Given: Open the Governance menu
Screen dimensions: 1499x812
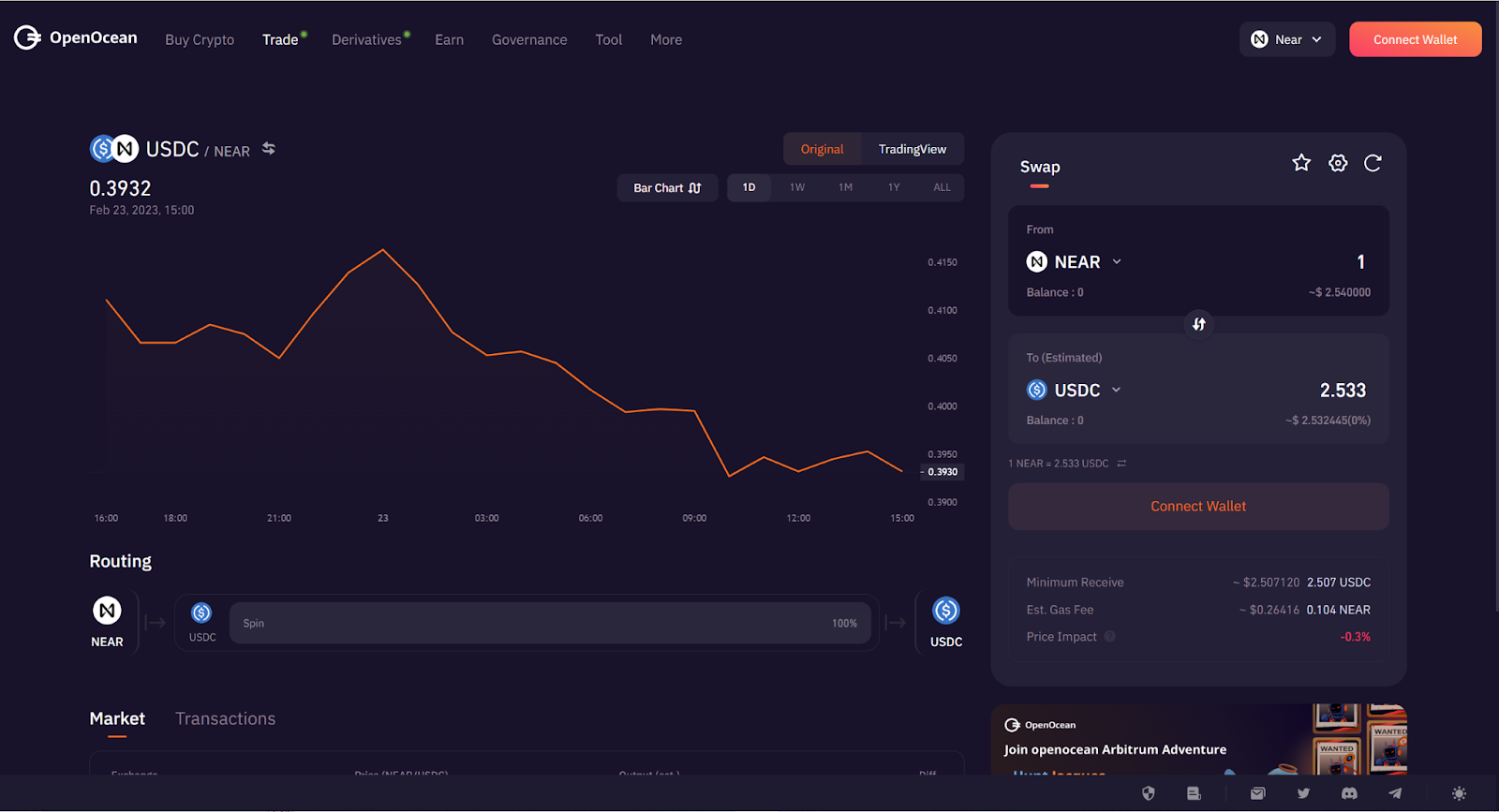Looking at the screenshot, I should coord(529,39).
